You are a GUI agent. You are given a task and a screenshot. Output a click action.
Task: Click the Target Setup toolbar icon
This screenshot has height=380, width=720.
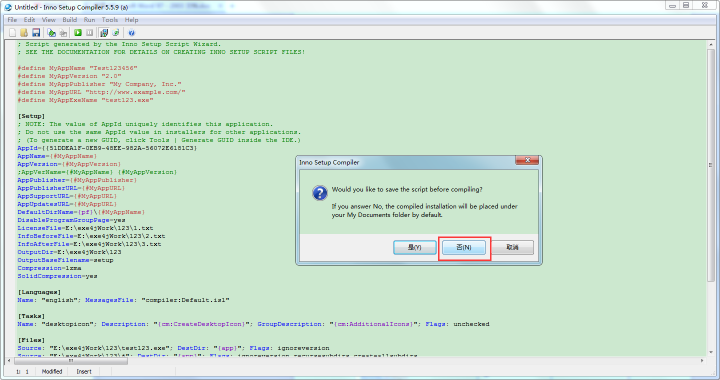[104, 33]
